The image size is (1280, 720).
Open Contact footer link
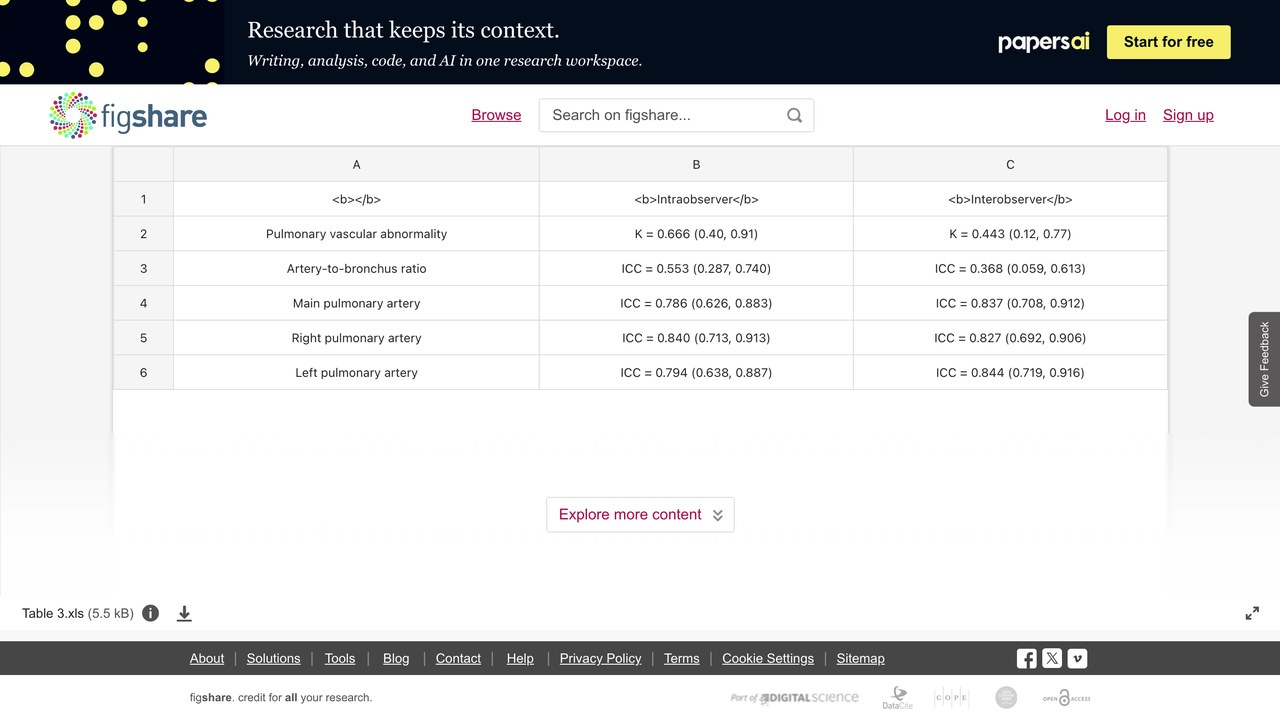(458, 658)
